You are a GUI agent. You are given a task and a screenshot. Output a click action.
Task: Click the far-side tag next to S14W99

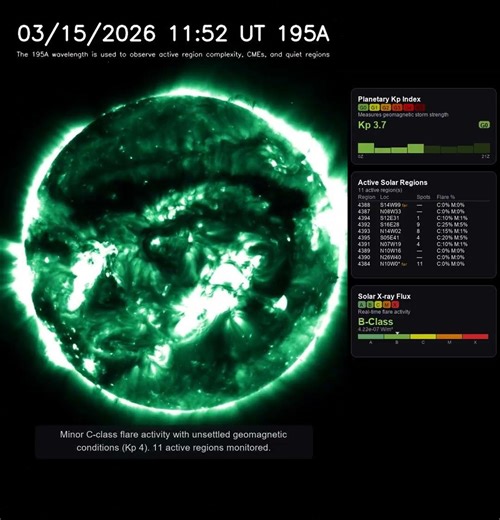(x=405, y=205)
